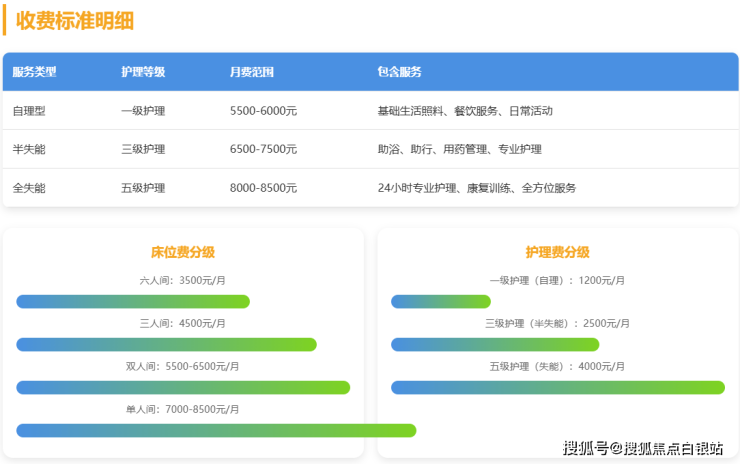The width and height of the screenshot is (740, 464).
Task: Click the 助浴、助行、用药管理 services cell
Action: click(x=459, y=149)
